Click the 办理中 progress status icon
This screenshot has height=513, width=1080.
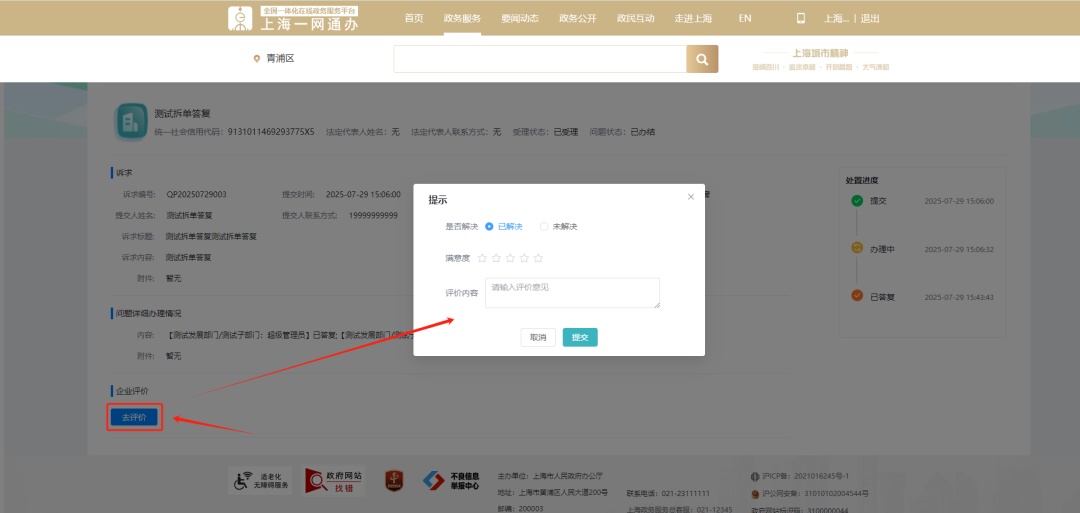coord(857,248)
